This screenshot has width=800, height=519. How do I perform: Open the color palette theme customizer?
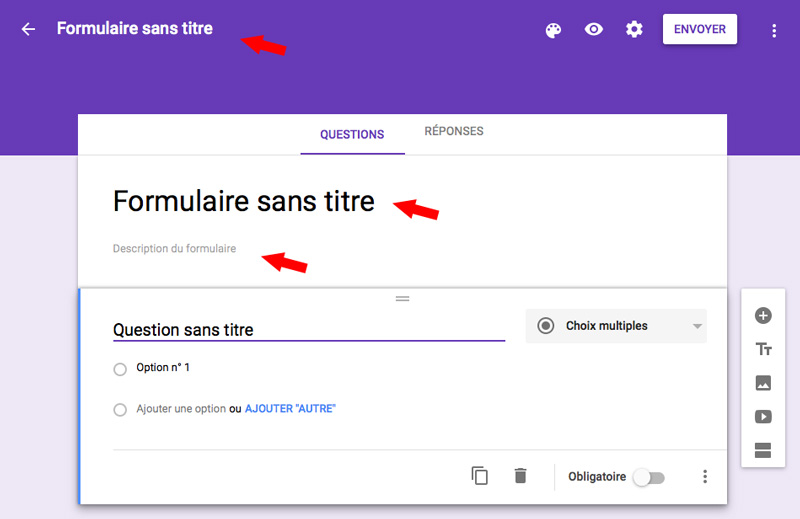(x=553, y=30)
